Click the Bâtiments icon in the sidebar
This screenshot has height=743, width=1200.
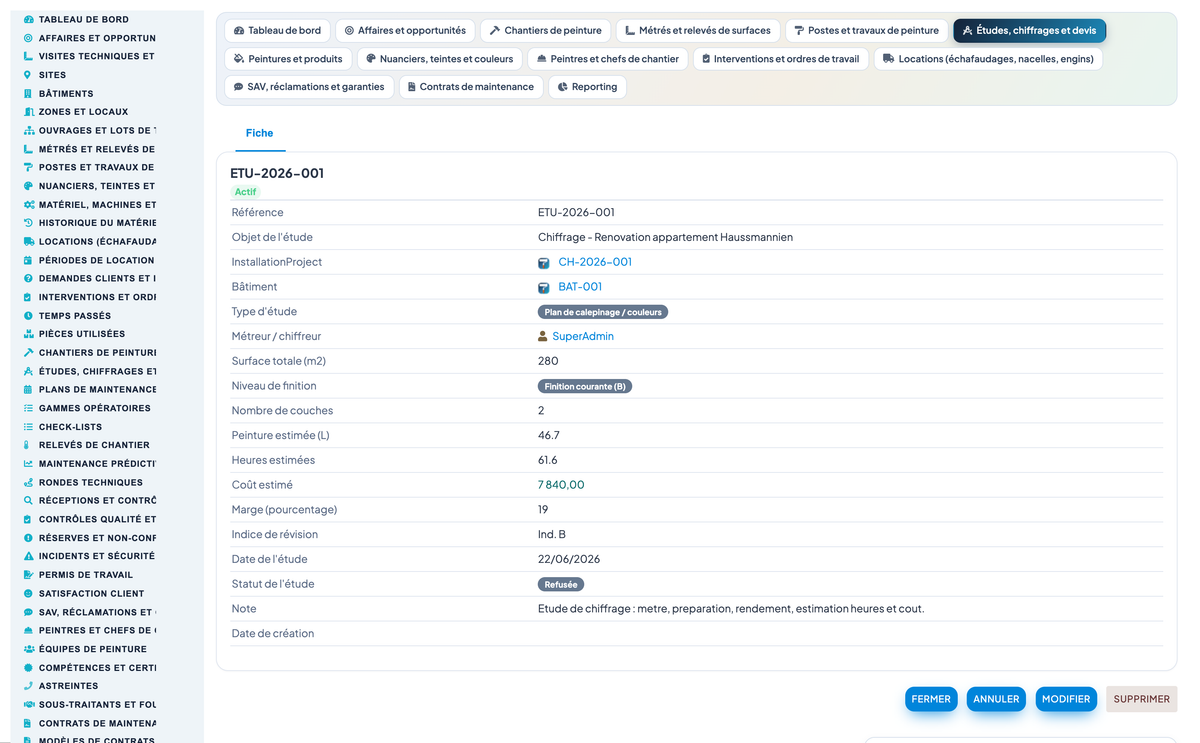[x=29, y=93]
